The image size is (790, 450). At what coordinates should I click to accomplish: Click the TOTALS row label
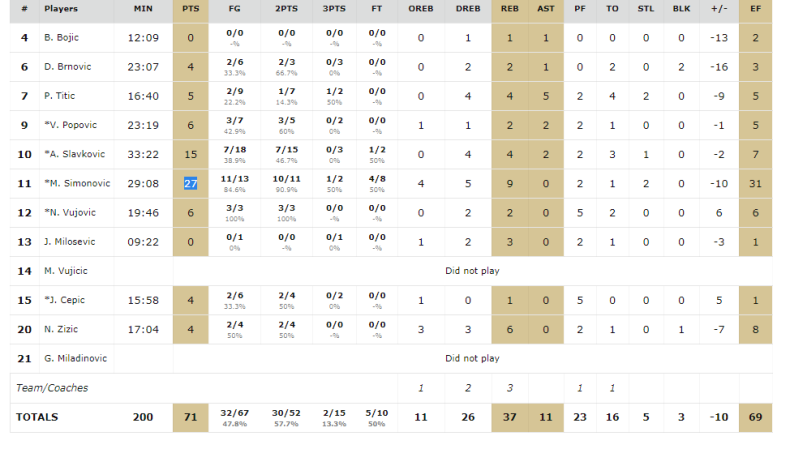37,417
